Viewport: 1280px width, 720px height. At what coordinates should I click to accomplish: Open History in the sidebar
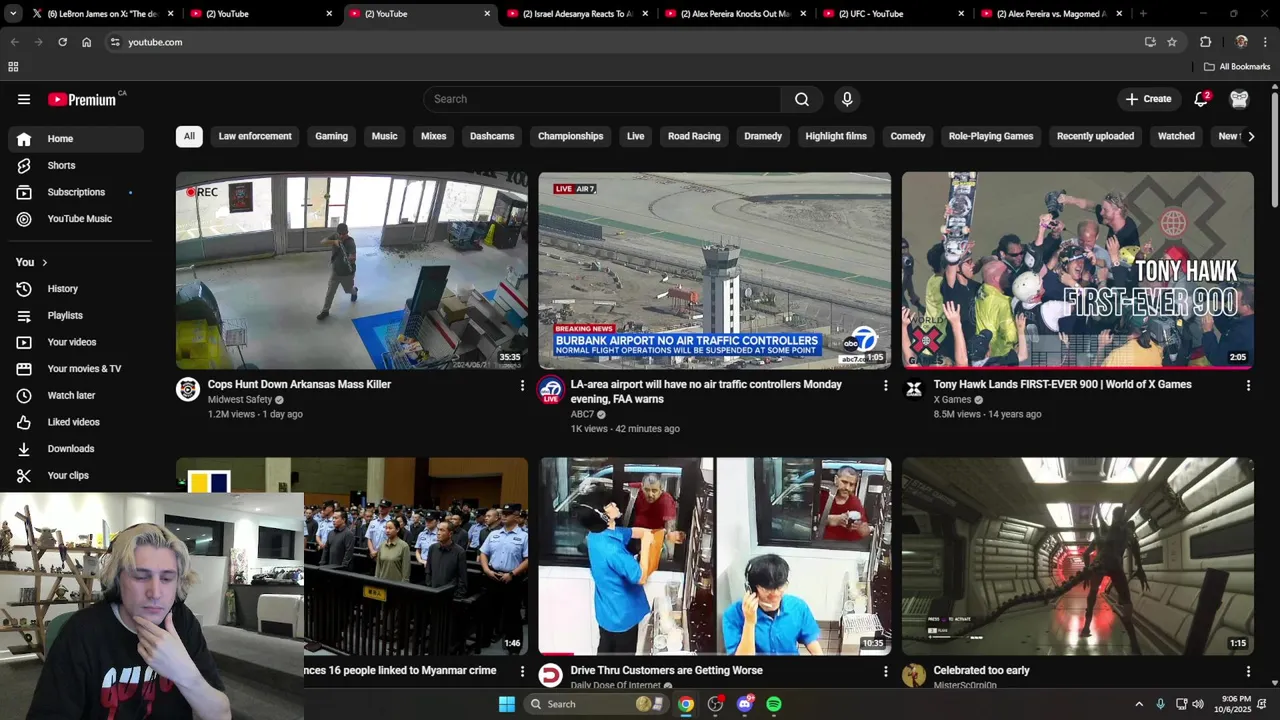click(x=76, y=289)
